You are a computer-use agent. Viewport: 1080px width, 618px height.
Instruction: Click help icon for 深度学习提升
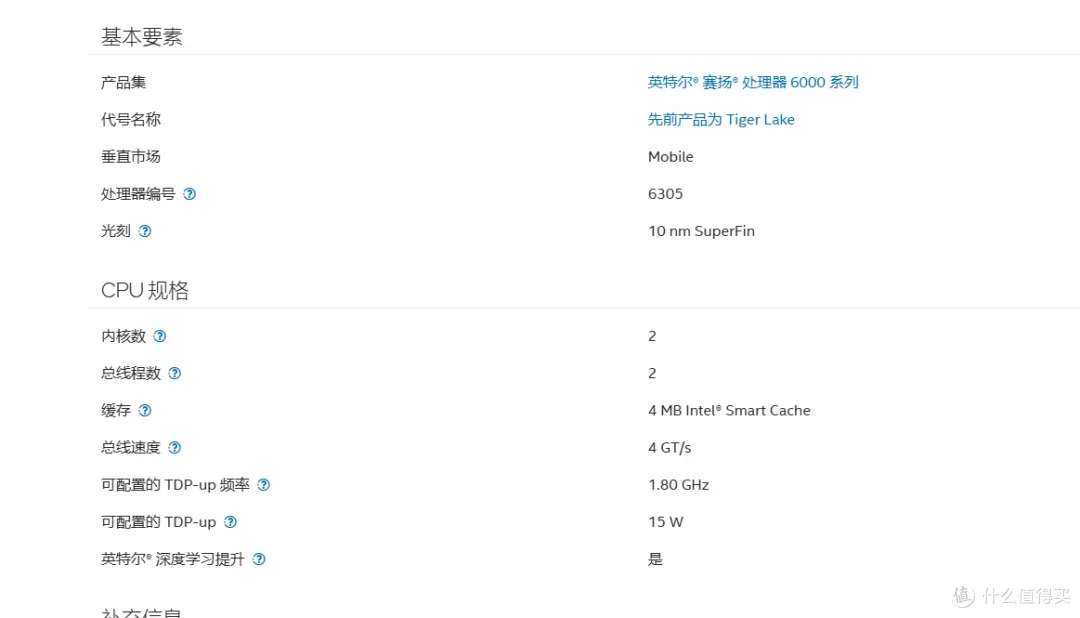click(259, 559)
